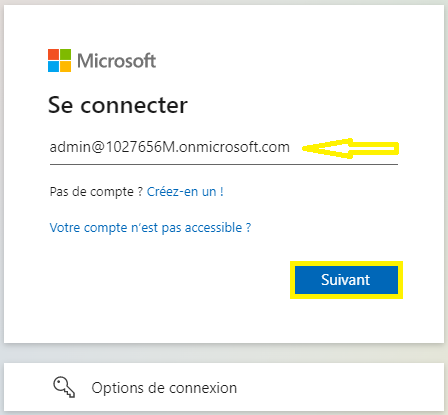Click the blue square in Microsoft logo

(53, 67)
